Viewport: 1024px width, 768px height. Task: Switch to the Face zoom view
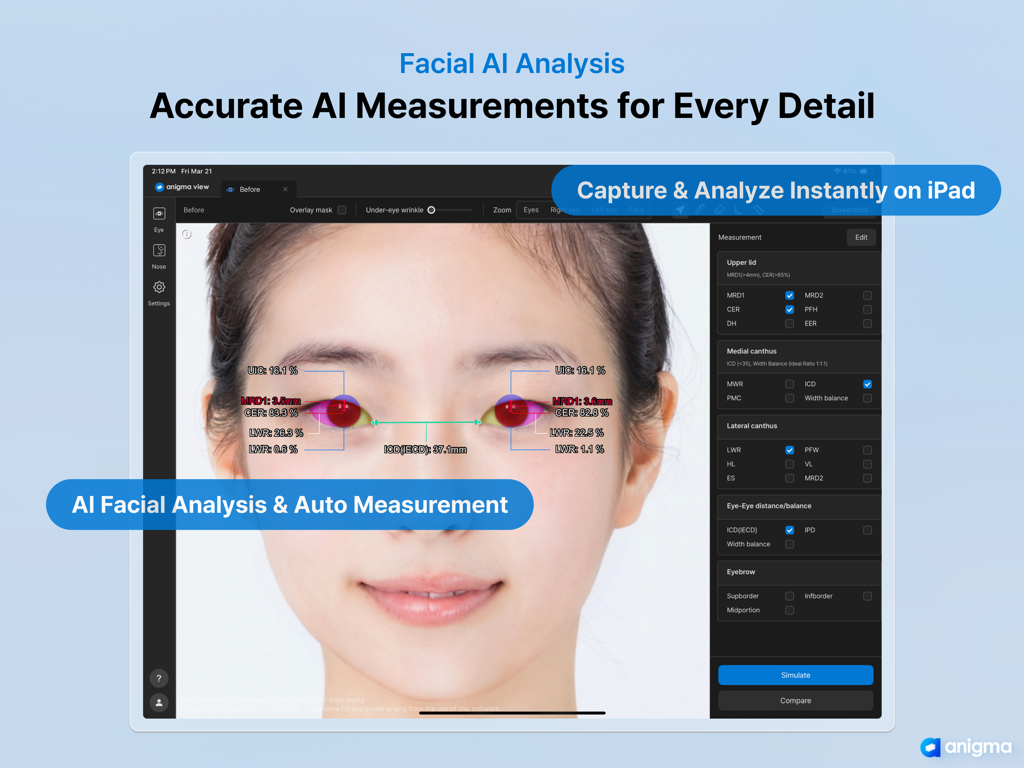pyautogui.click(x=637, y=210)
